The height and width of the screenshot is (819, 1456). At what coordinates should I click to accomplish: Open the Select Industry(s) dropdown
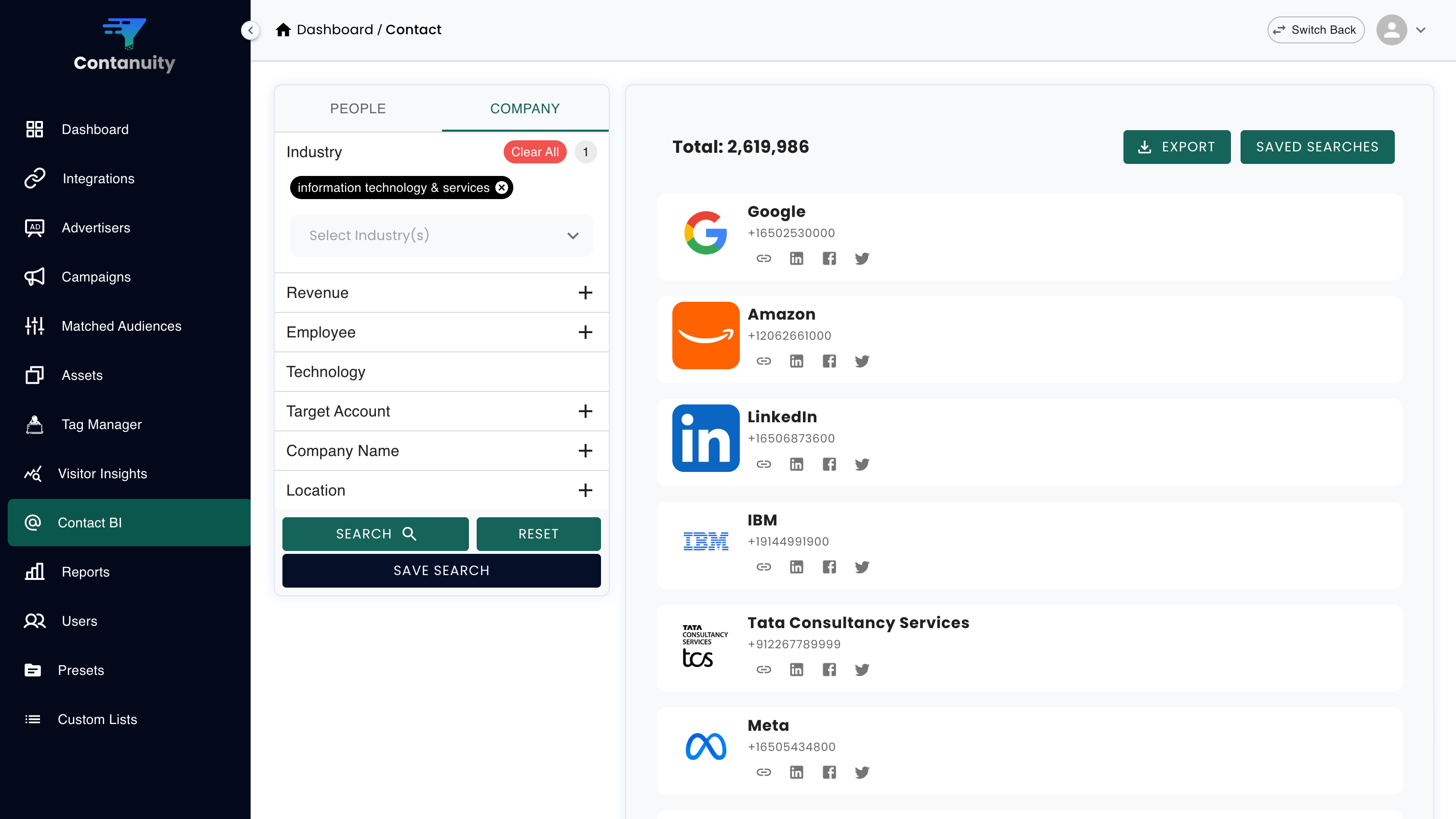click(441, 235)
